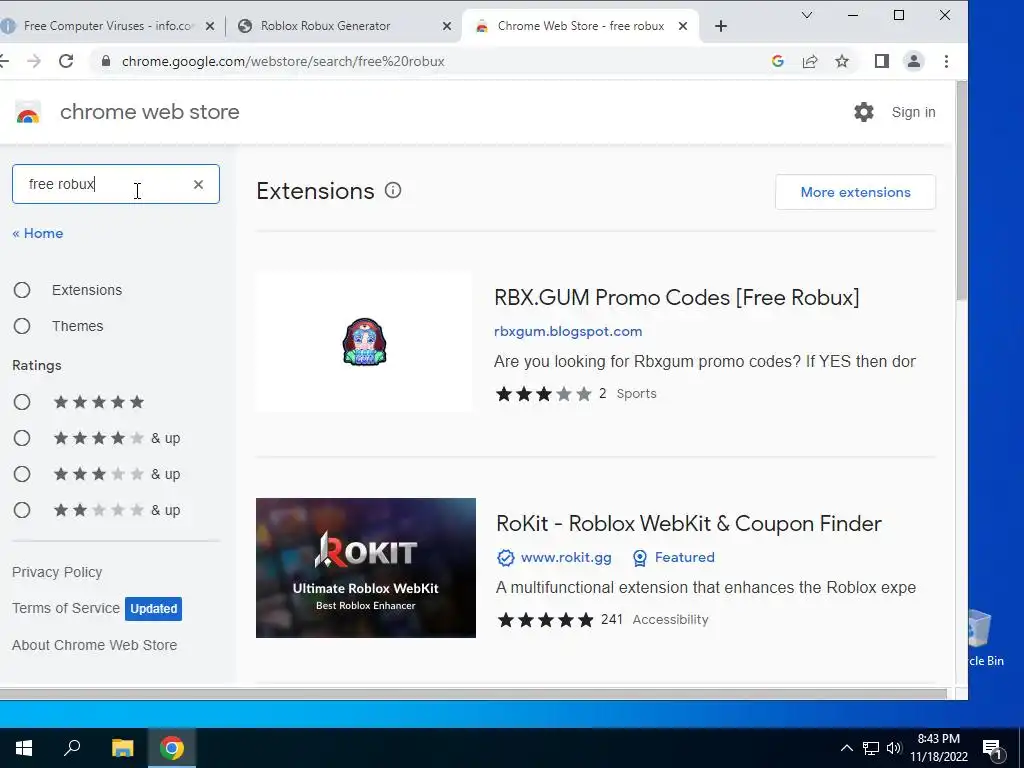Click the Recycle Bin desktop icon
The height and width of the screenshot is (768, 1024).
tap(985, 637)
